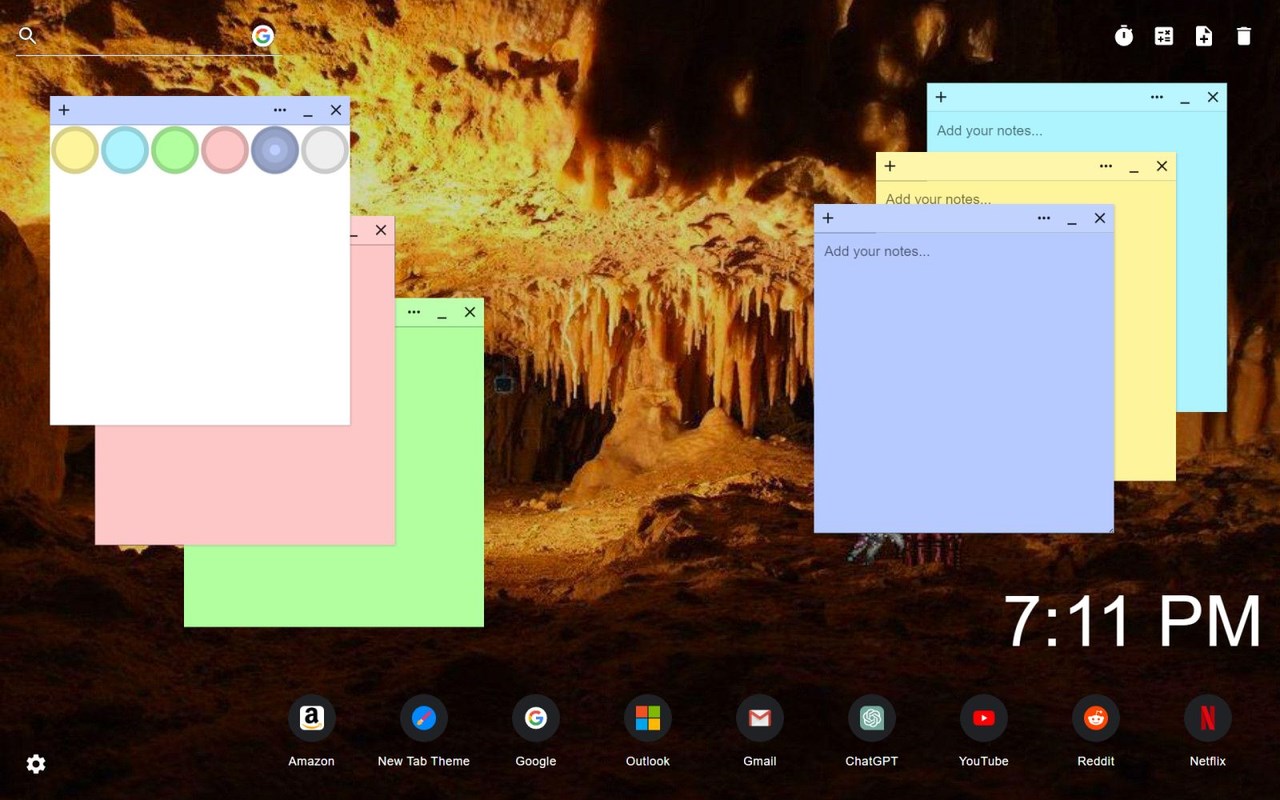Click the cyan note's 'Add your notes...' text area
The height and width of the screenshot is (800, 1280).
pos(1077,131)
